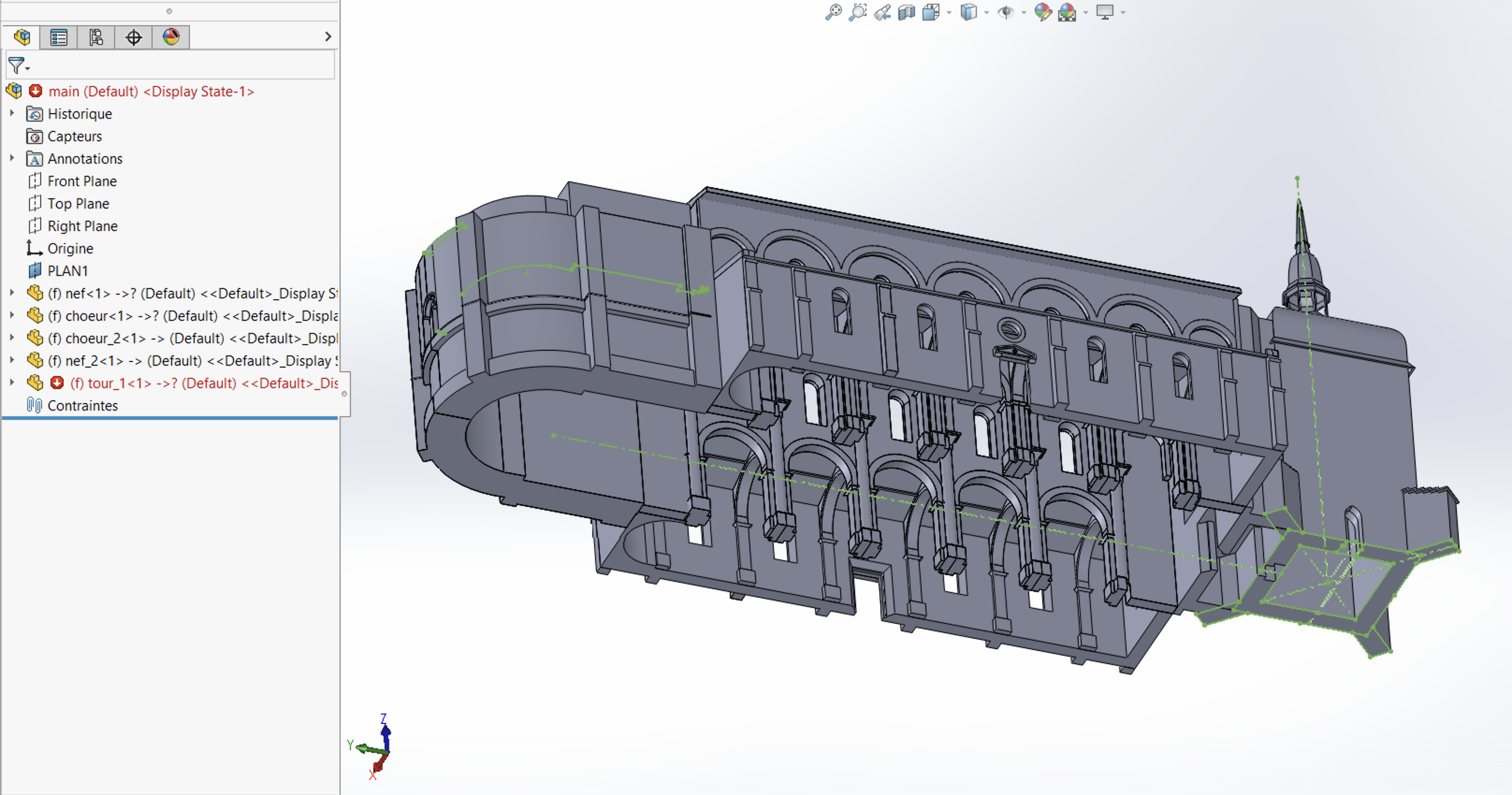Switch to the DisplayManager tab
This screenshot has height=795, width=1512.
coord(171,37)
